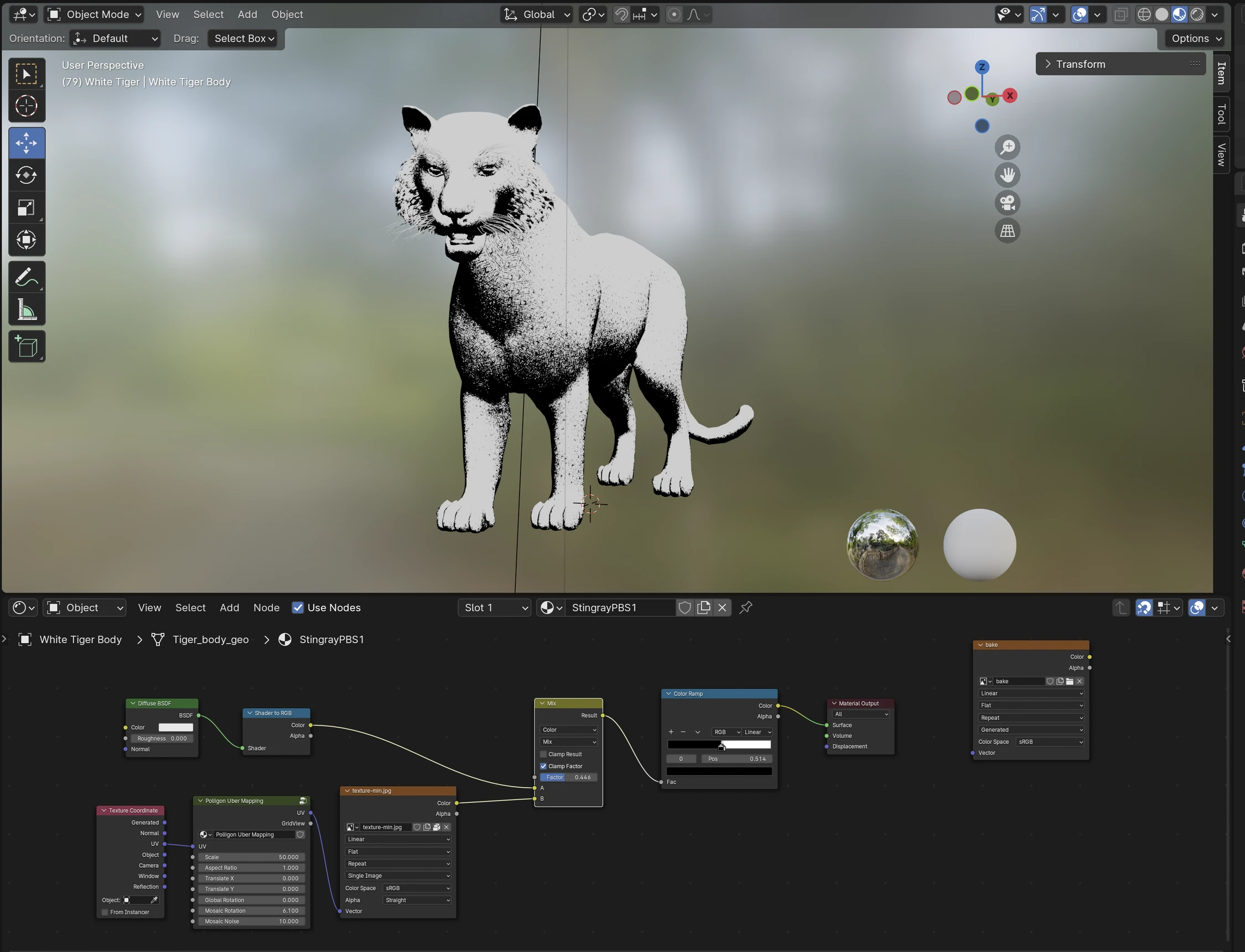The height and width of the screenshot is (952, 1245).
Task: Disable the Use Nodes checkbox
Action: point(298,607)
